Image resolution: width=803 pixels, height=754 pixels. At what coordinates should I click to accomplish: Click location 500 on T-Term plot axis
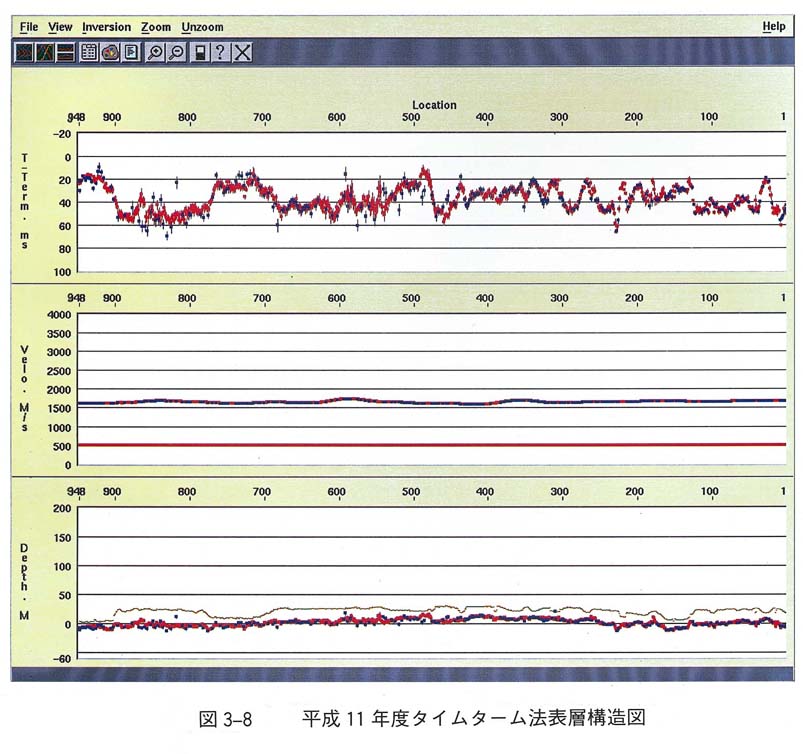[411, 117]
